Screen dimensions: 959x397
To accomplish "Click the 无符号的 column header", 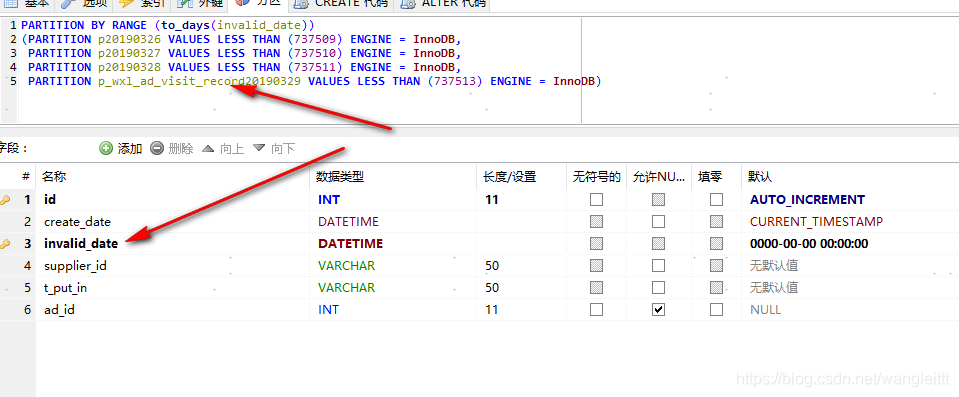I will coord(597,177).
